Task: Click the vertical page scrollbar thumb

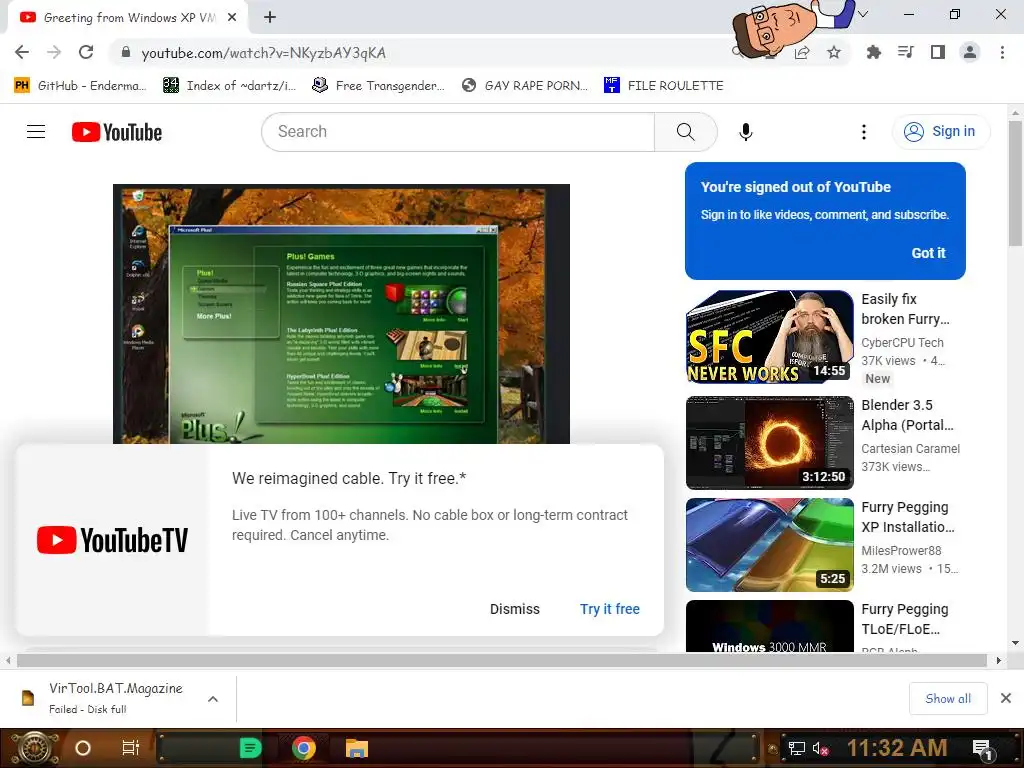Action: point(1015,183)
